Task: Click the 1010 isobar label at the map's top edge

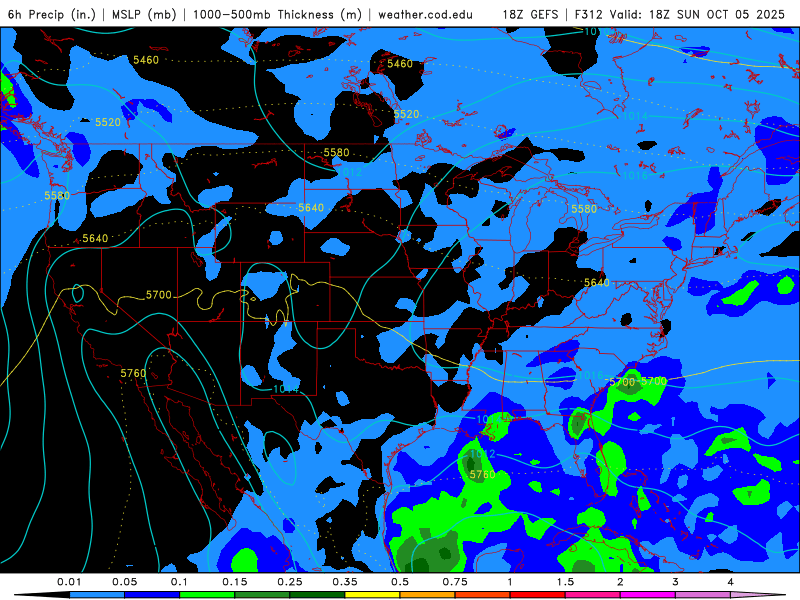Action: [x=596, y=32]
